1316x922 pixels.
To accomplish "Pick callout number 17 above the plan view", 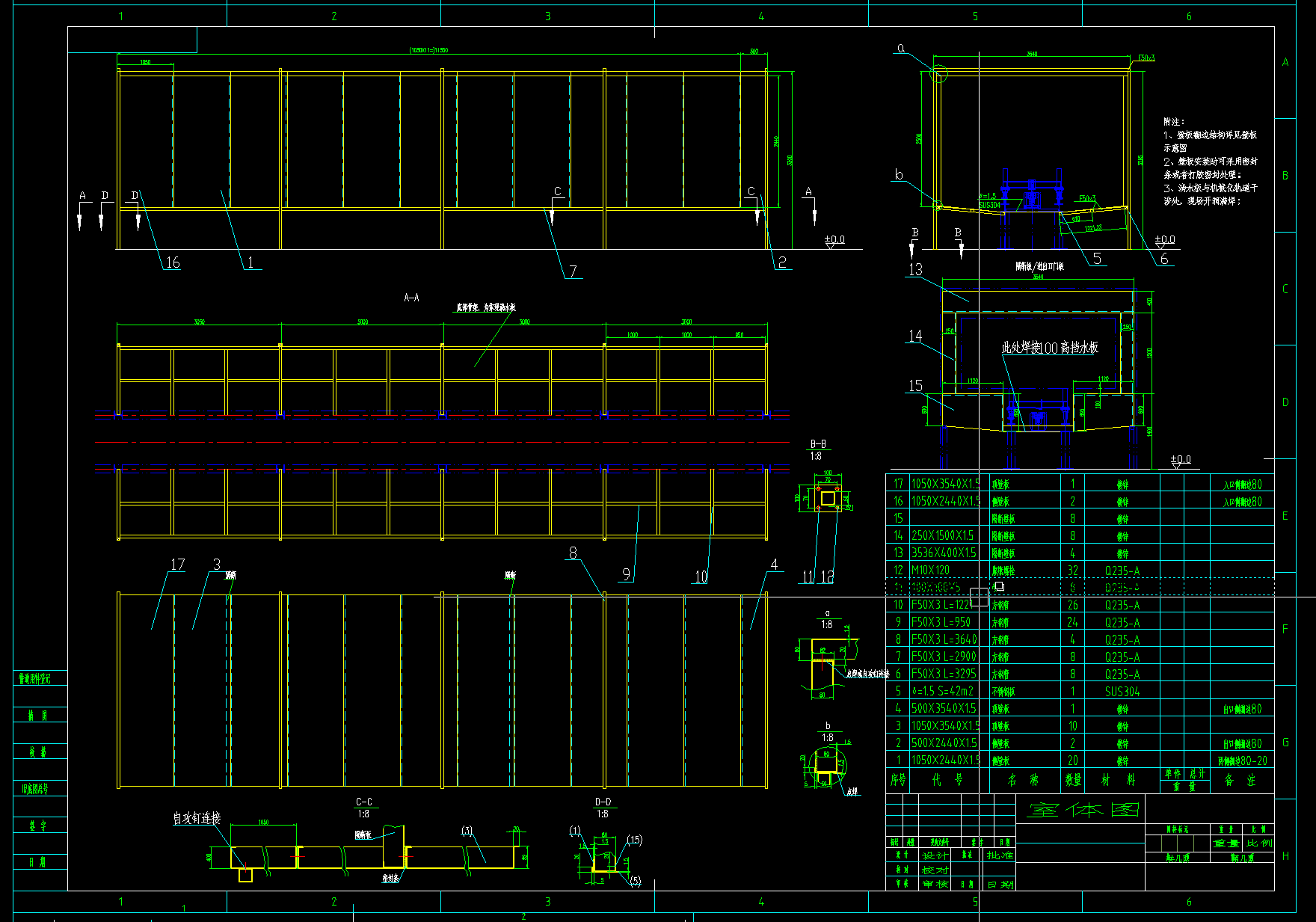I will [177, 565].
